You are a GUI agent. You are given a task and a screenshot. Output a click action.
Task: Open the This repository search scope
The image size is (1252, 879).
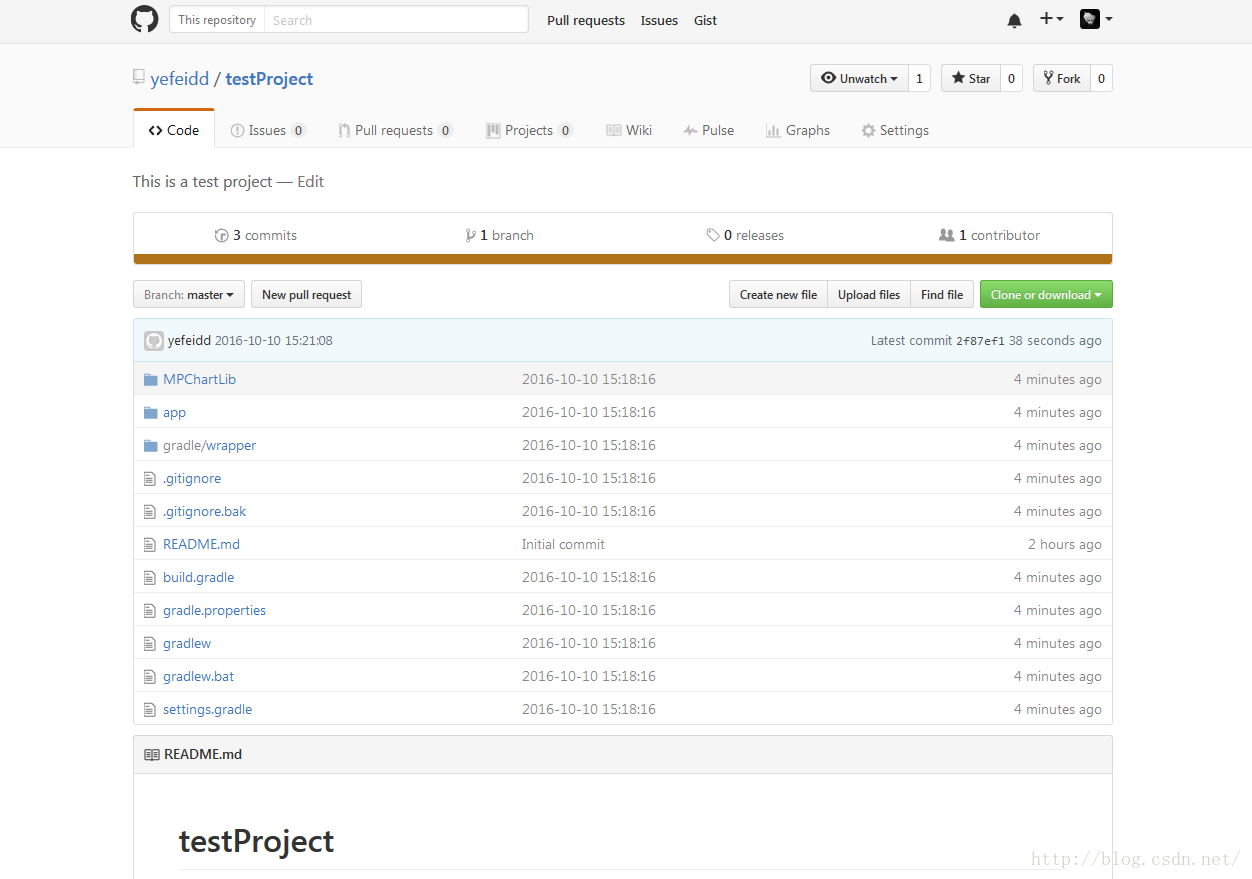[217, 19]
